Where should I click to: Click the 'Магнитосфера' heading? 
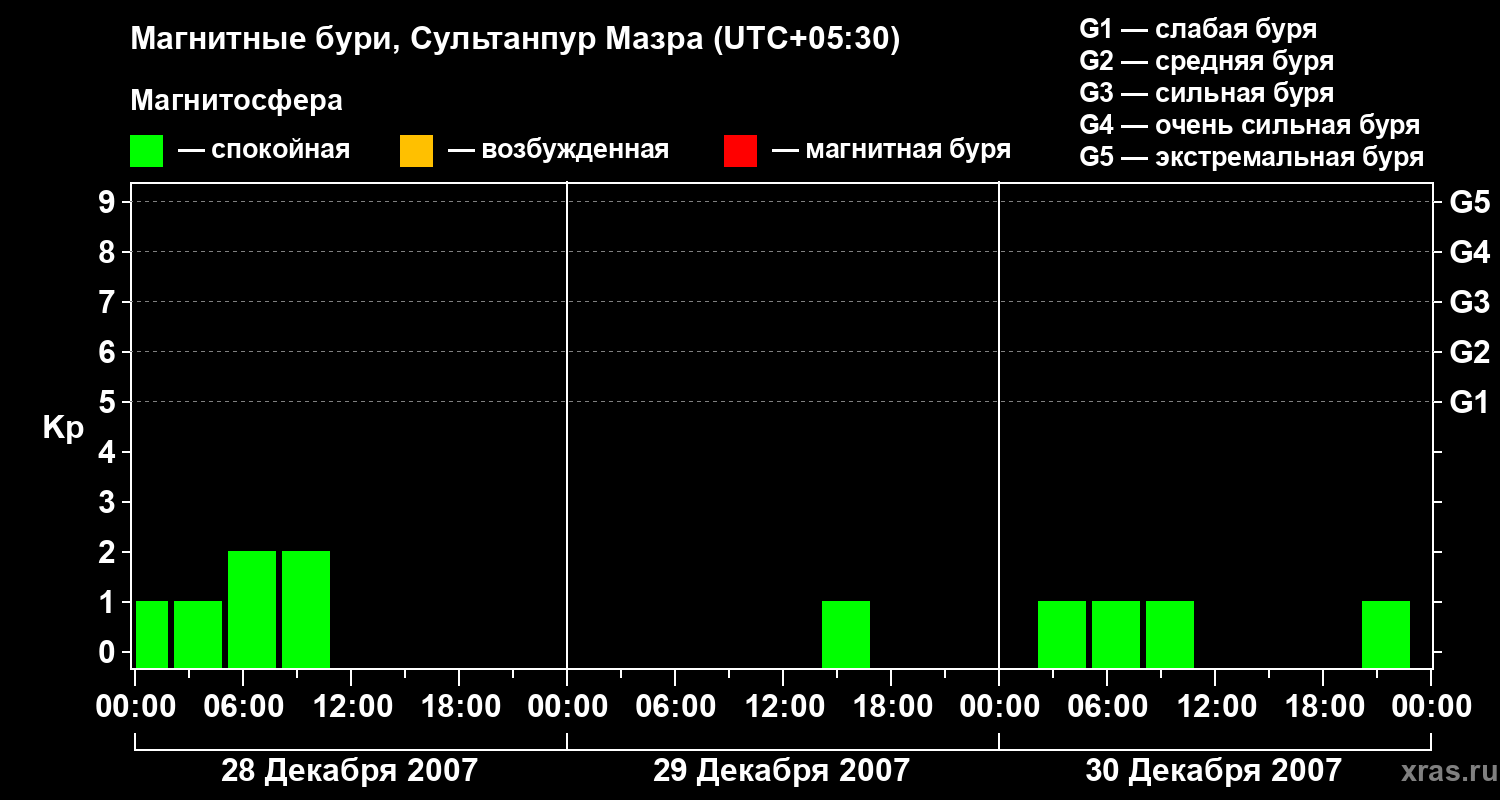pos(236,101)
